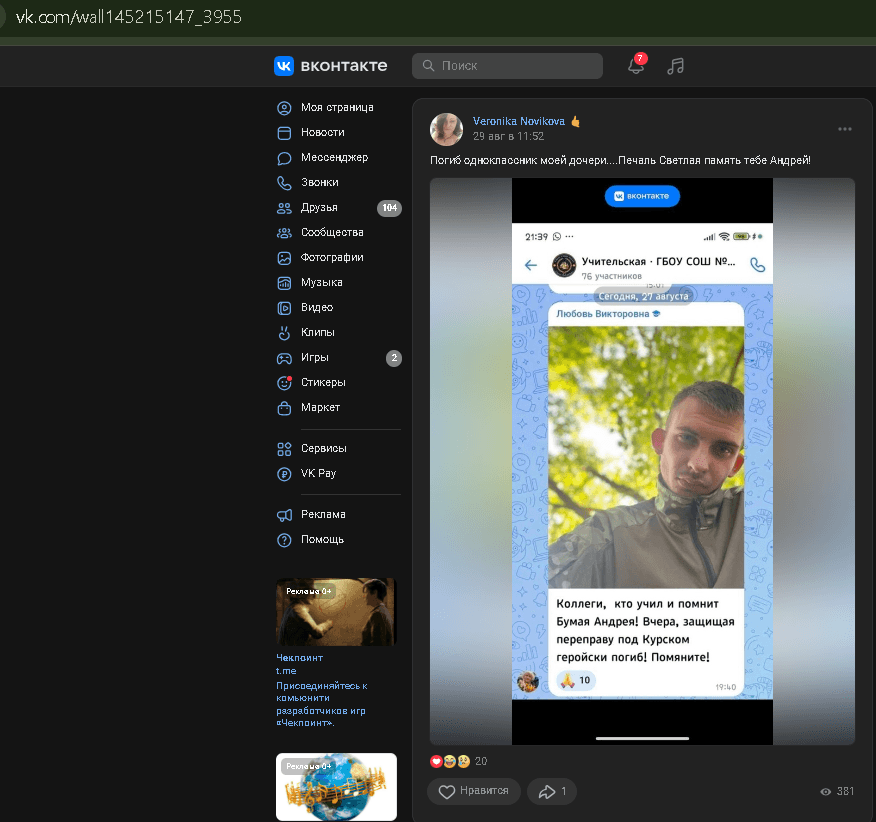Click the Фотографии picture icon

tap(284, 258)
